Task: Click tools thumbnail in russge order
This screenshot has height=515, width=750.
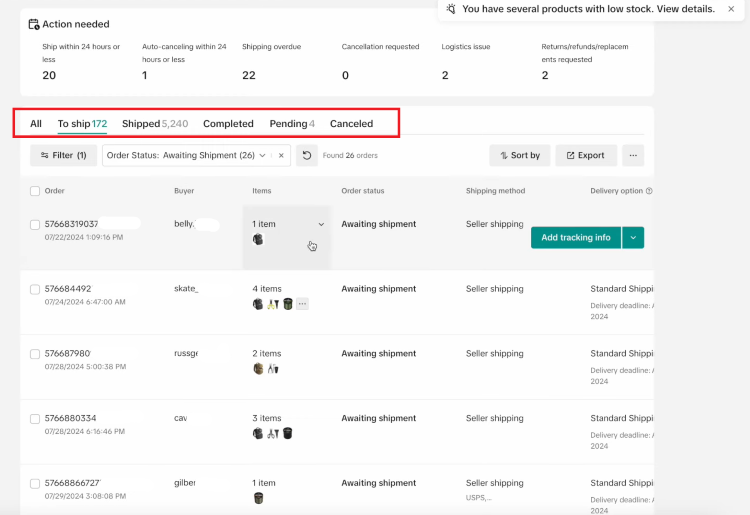Action: tap(273, 369)
